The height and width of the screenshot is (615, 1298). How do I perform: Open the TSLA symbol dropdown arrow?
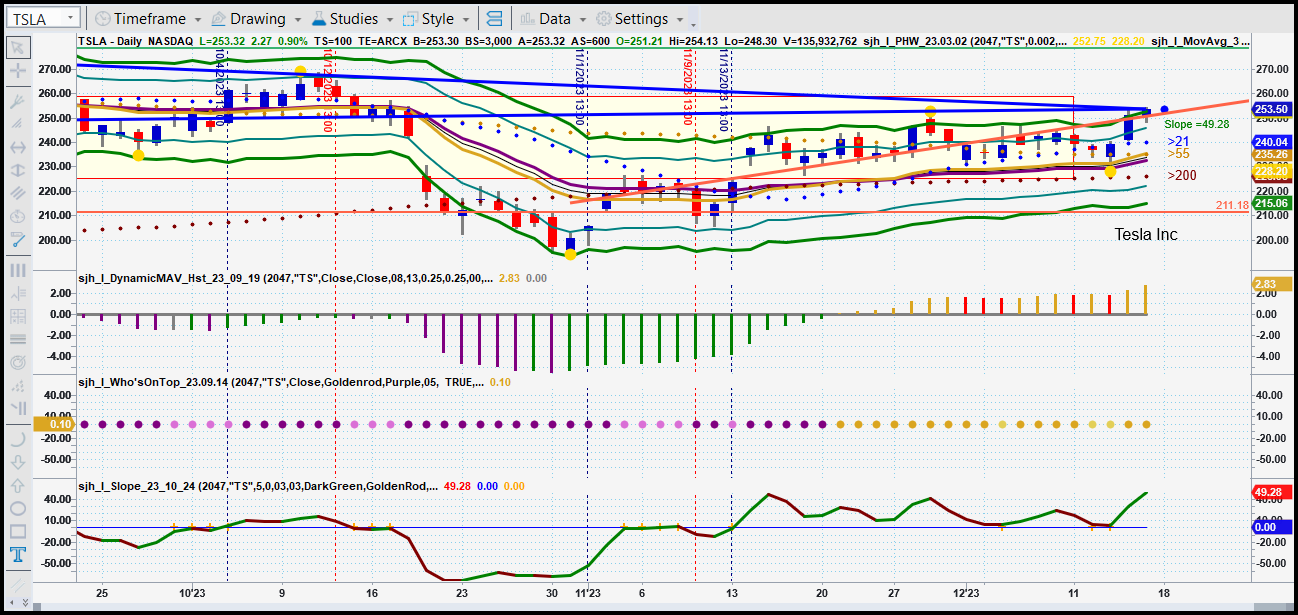click(x=72, y=19)
